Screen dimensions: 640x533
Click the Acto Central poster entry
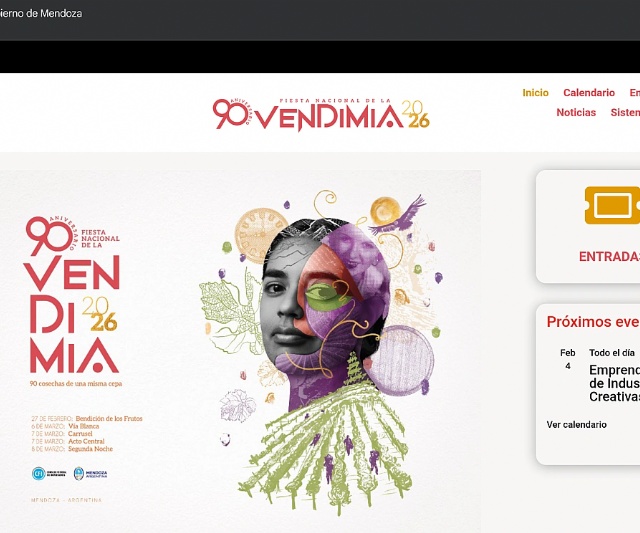(x=68, y=441)
